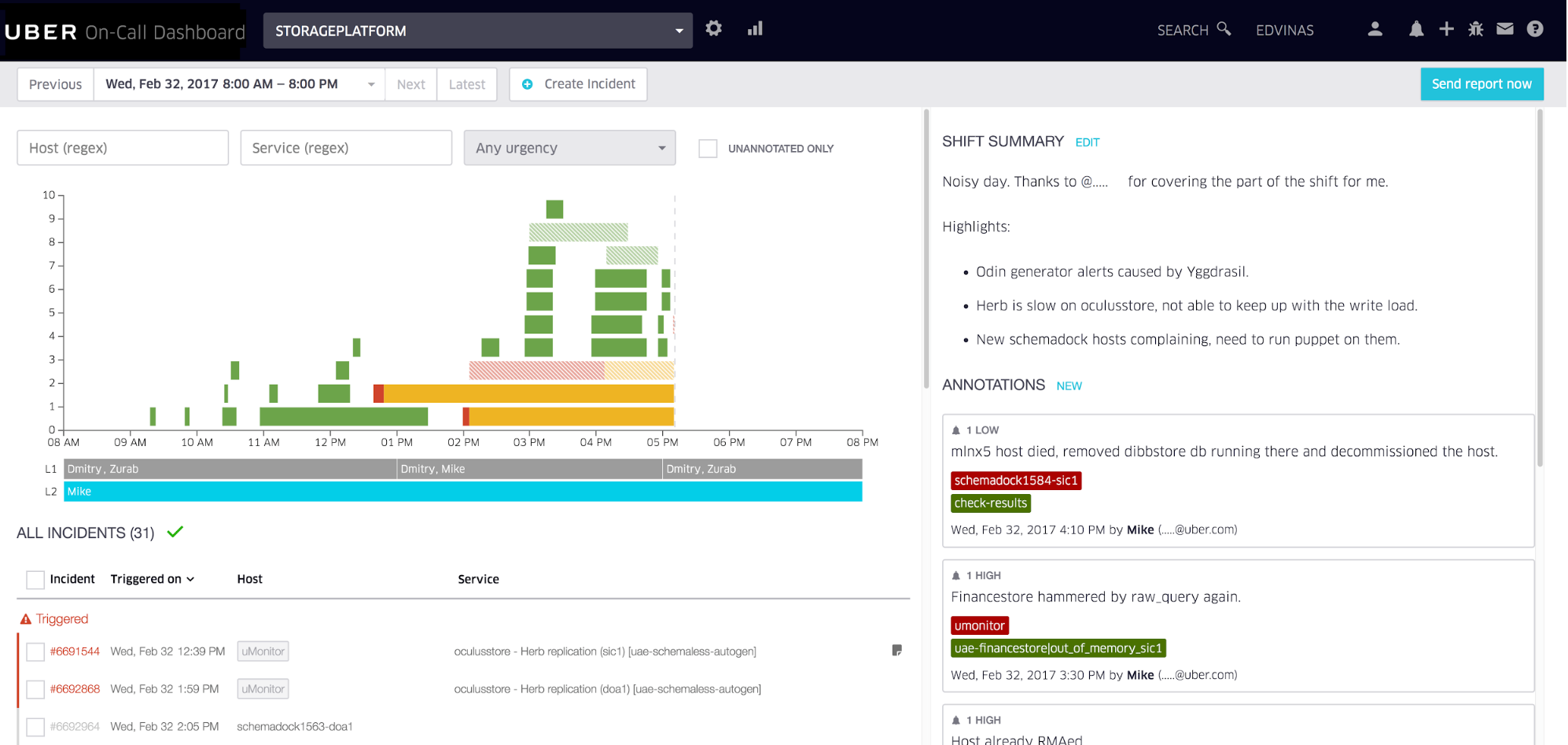Open incident #6691544 link
1568x745 pixels.
[x=75, y=651]
